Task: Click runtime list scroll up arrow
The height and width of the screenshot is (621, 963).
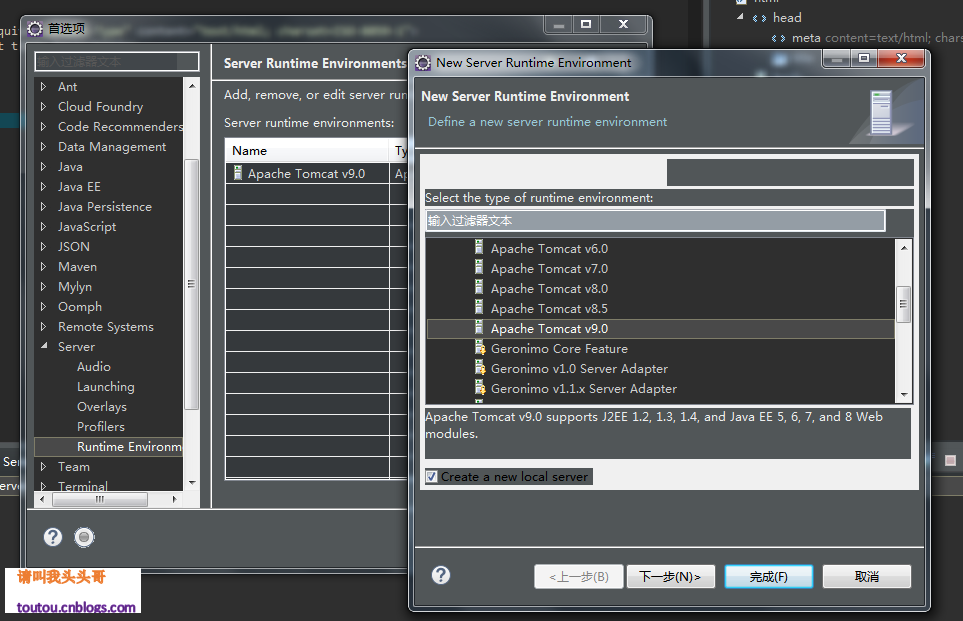Action: click(x=904, y=248)
